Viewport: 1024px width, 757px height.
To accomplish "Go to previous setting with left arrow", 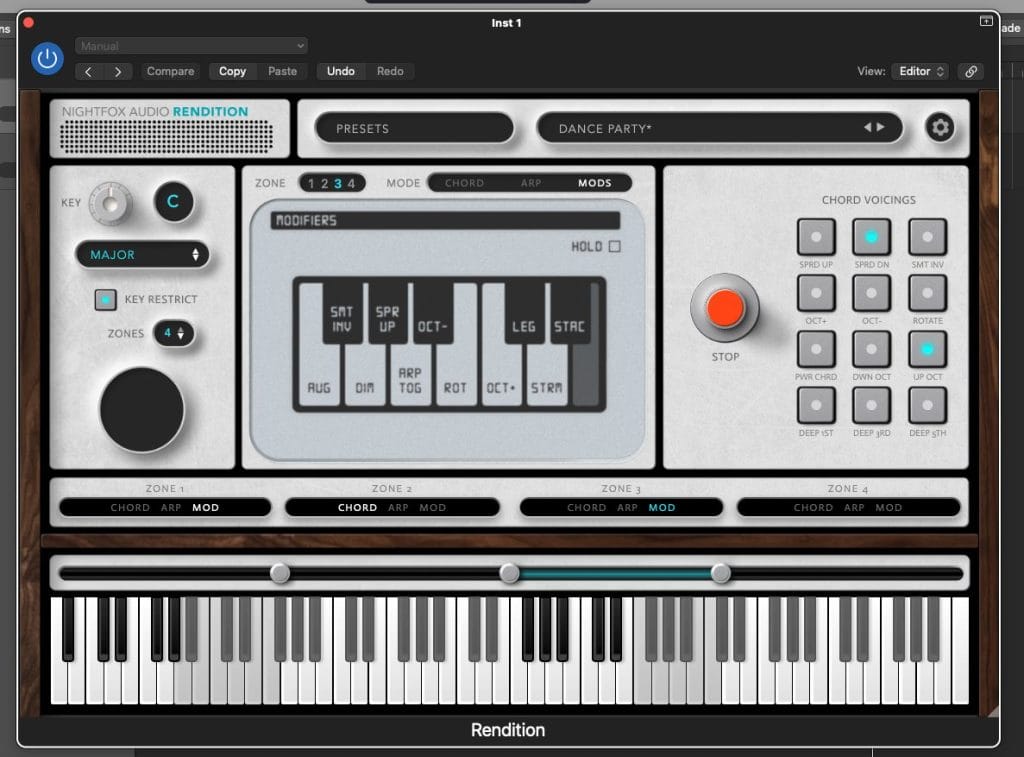I will (x=89, y=71).
